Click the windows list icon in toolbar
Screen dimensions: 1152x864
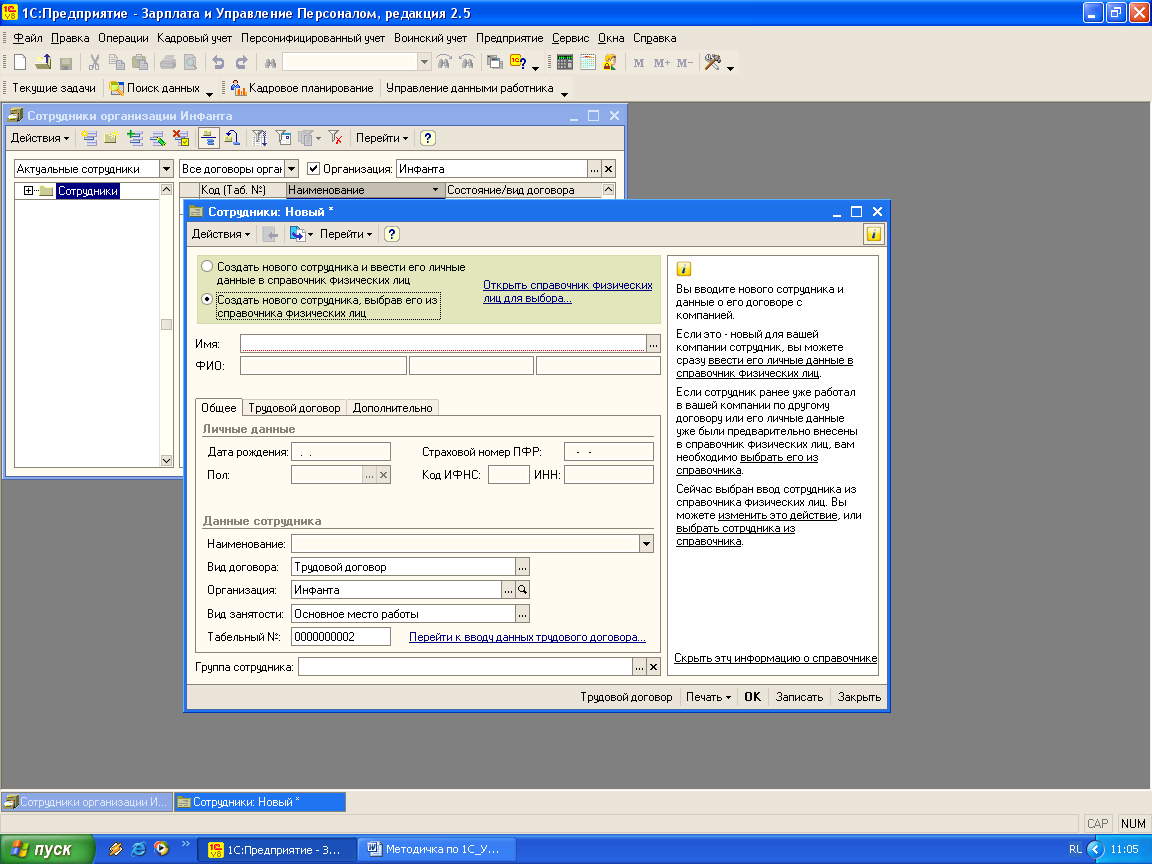tap(495, 62)
